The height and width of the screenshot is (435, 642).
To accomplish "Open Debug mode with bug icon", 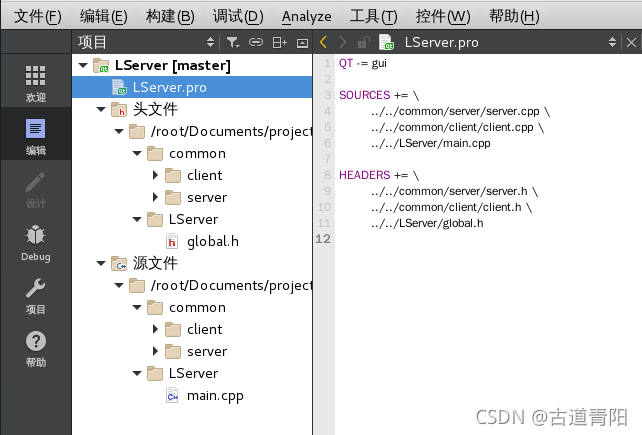I will pyautogui.click(x=36, y=243).
